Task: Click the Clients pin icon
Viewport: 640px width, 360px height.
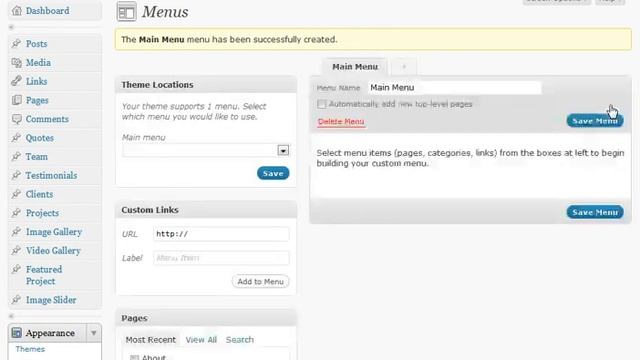Action: point(16,194)
